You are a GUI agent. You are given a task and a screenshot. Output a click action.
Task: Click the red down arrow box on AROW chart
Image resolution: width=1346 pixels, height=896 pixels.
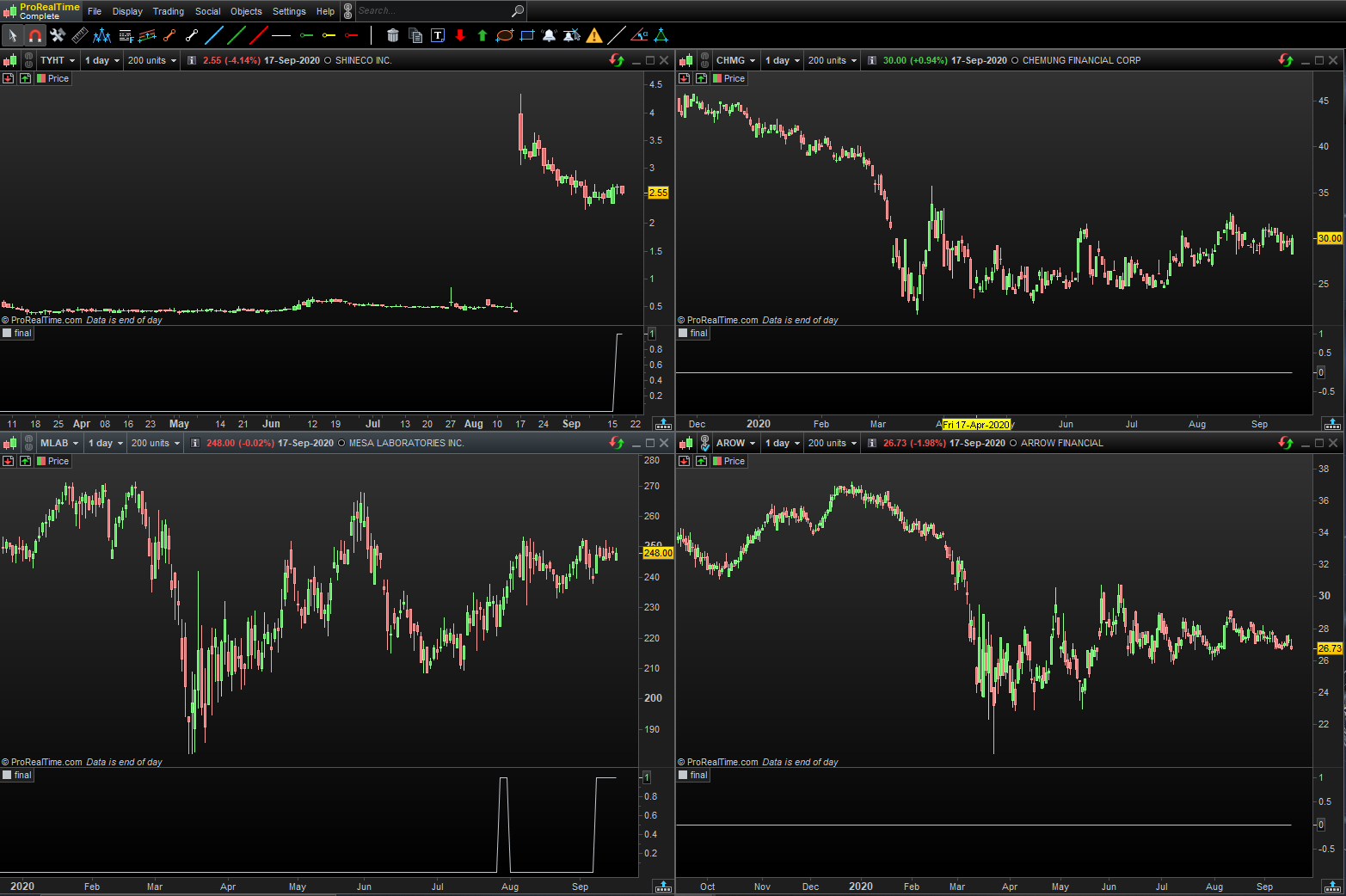pos(685,461)
